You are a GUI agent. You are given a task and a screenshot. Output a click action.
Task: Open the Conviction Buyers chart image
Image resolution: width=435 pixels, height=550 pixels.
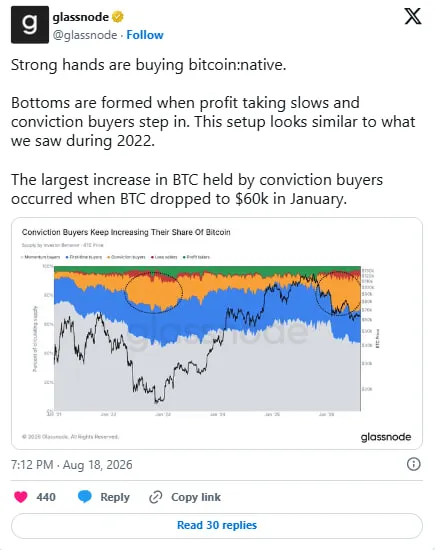[x=217, y=333]
